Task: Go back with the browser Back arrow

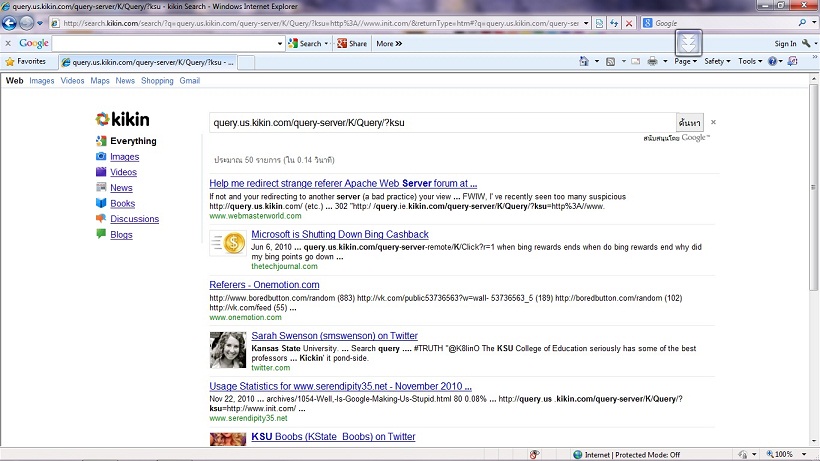Action: (9, 23)
